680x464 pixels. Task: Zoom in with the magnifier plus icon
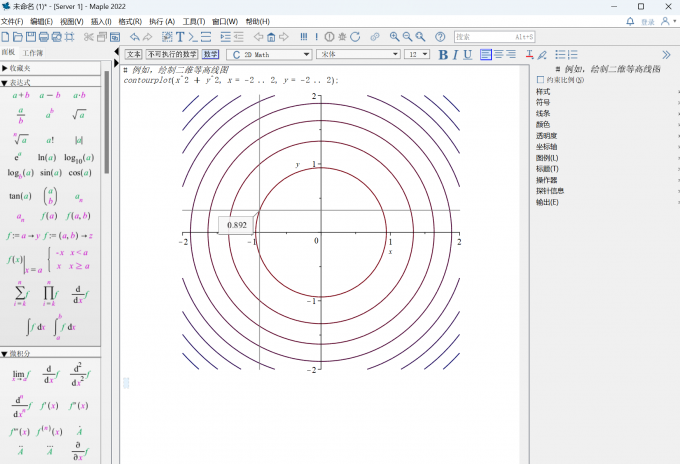pyautogui.click(x=394, y=37)
